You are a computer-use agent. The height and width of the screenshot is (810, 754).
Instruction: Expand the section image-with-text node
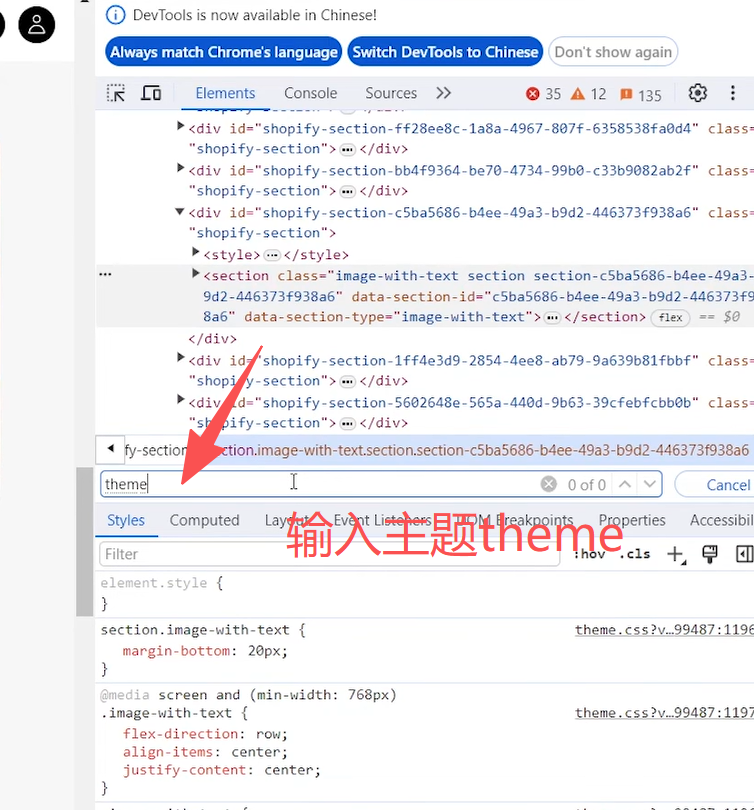(x=195, y=273)
